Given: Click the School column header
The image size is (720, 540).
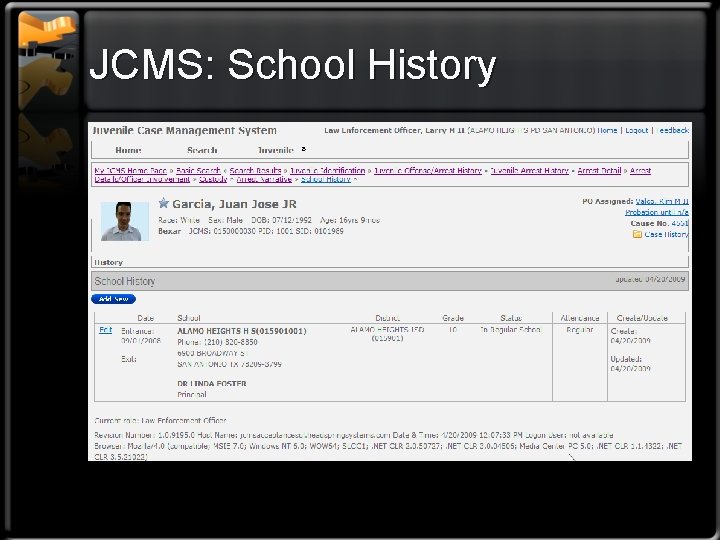Looking at the screenshot, I should (x=189, y=318).
